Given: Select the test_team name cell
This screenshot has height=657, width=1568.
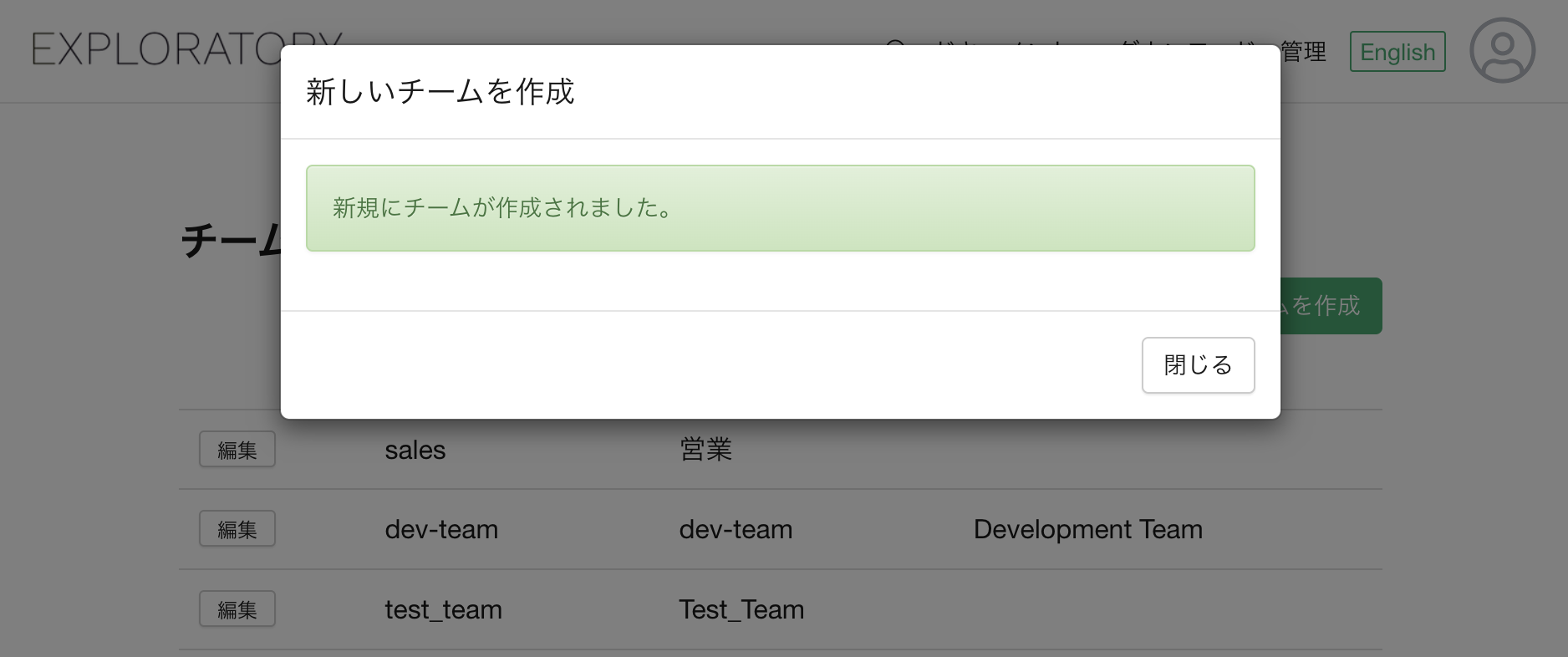Looking at the screenshot, I should [443, 610].
